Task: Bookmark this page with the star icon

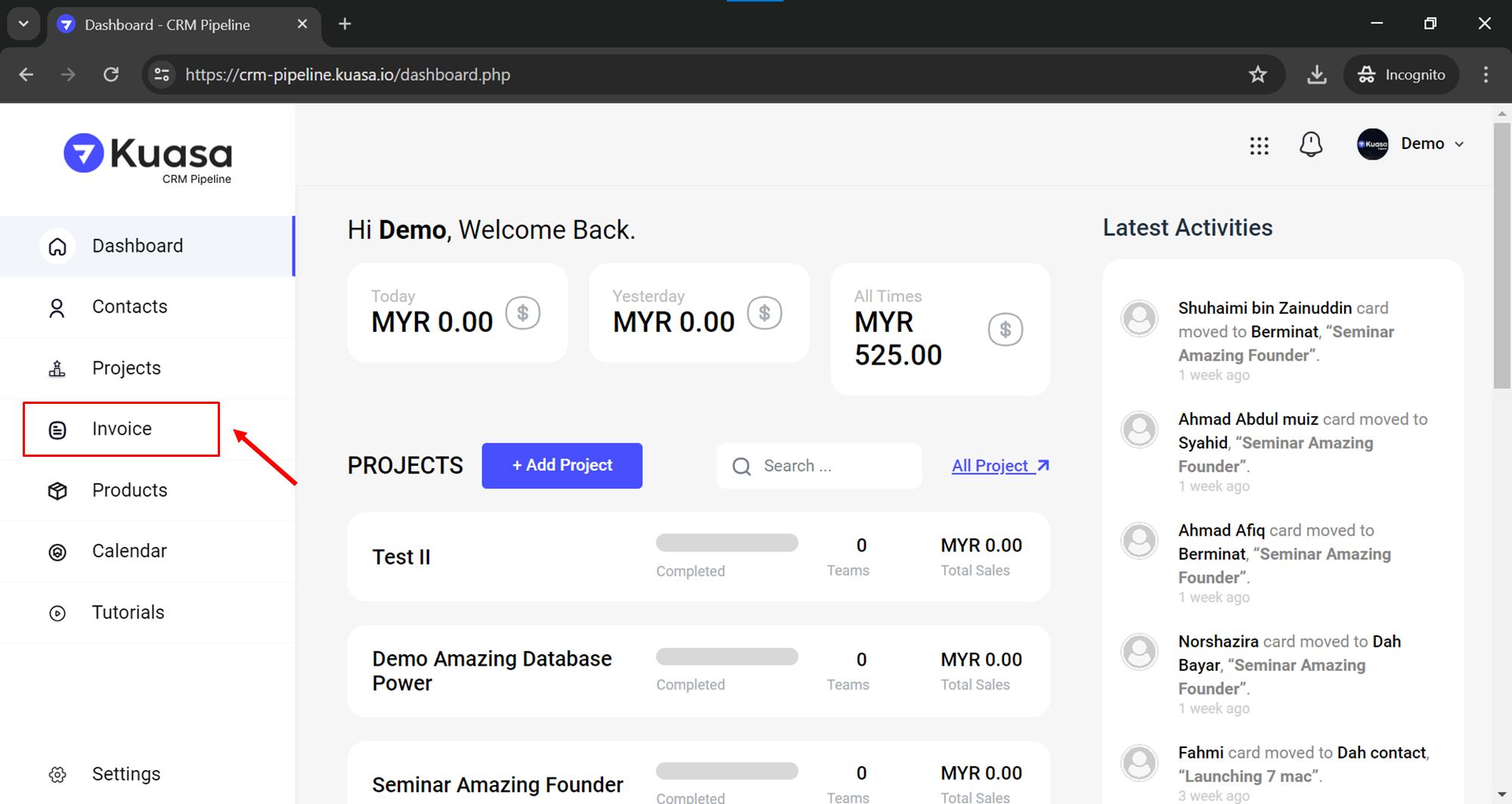Action: (1257, 75)
